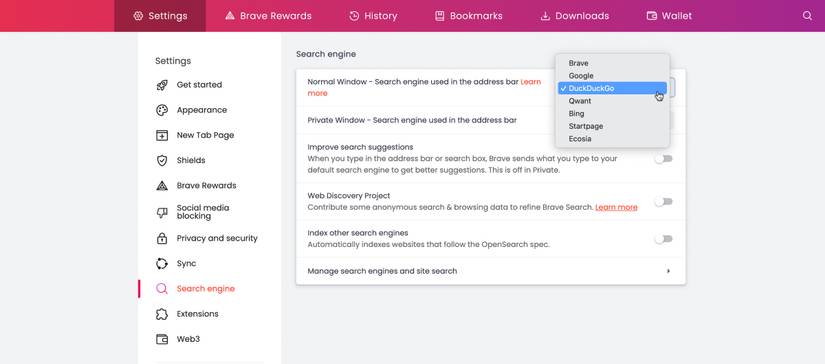825x364 pixels.
Task: Click the Sync icon in sidebar
Action: pyautogui.click(x=162, y=264)
